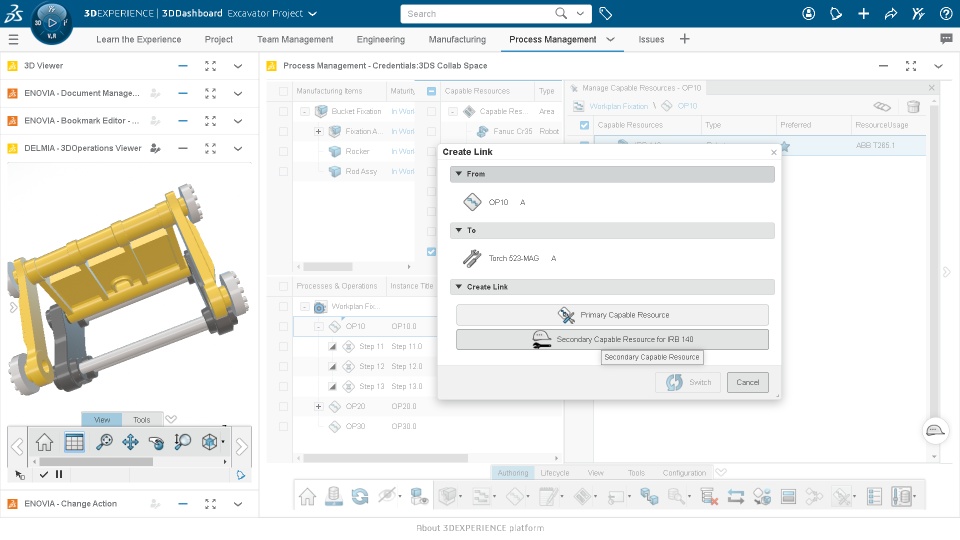Tick the OP30 row checkbox
Image resolution: width=960 pixels, height=540 pixels.
tap(283, 426)
